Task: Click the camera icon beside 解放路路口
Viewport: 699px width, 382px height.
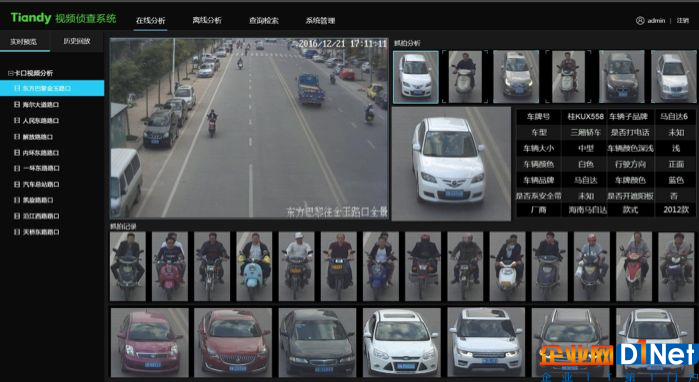Action: pos(17,137)
